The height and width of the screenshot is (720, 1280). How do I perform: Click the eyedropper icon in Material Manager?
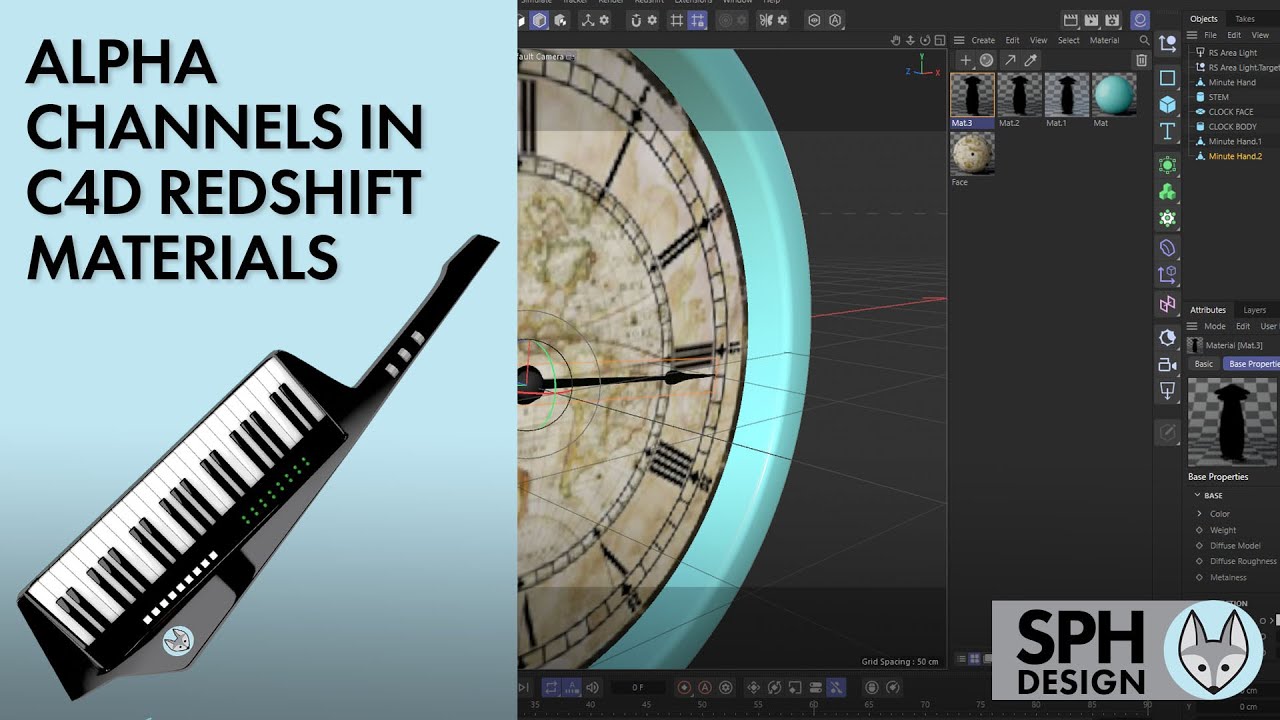(x=1031, y=61)
